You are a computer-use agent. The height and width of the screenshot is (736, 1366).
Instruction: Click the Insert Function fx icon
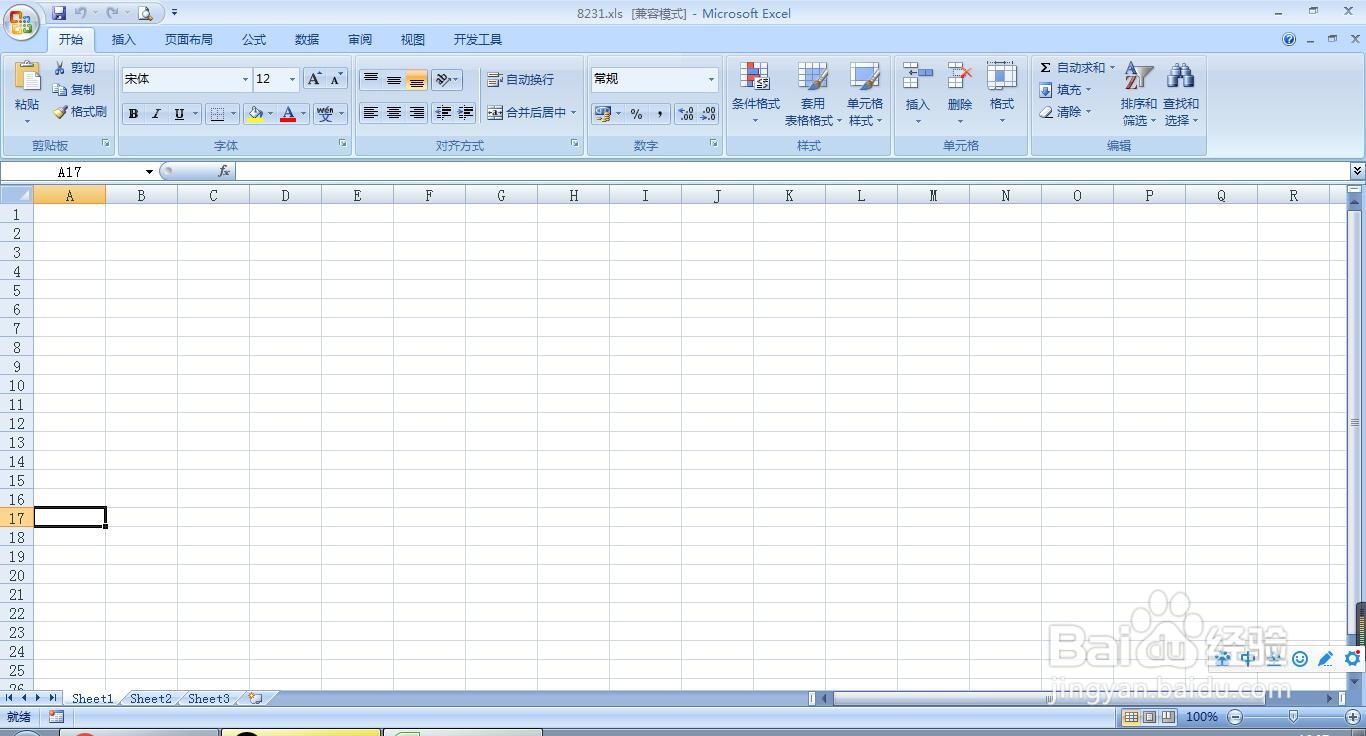tap(224, 172)
